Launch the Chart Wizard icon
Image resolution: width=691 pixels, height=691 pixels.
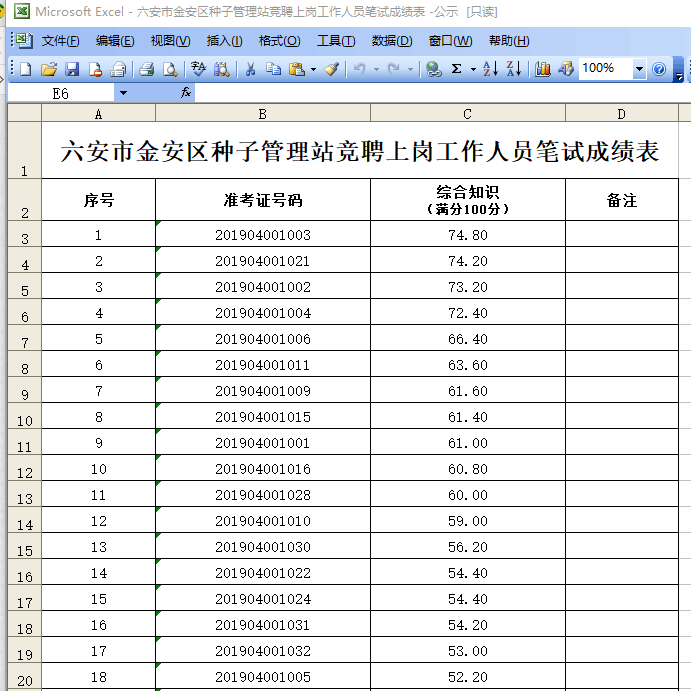point(542,69)
